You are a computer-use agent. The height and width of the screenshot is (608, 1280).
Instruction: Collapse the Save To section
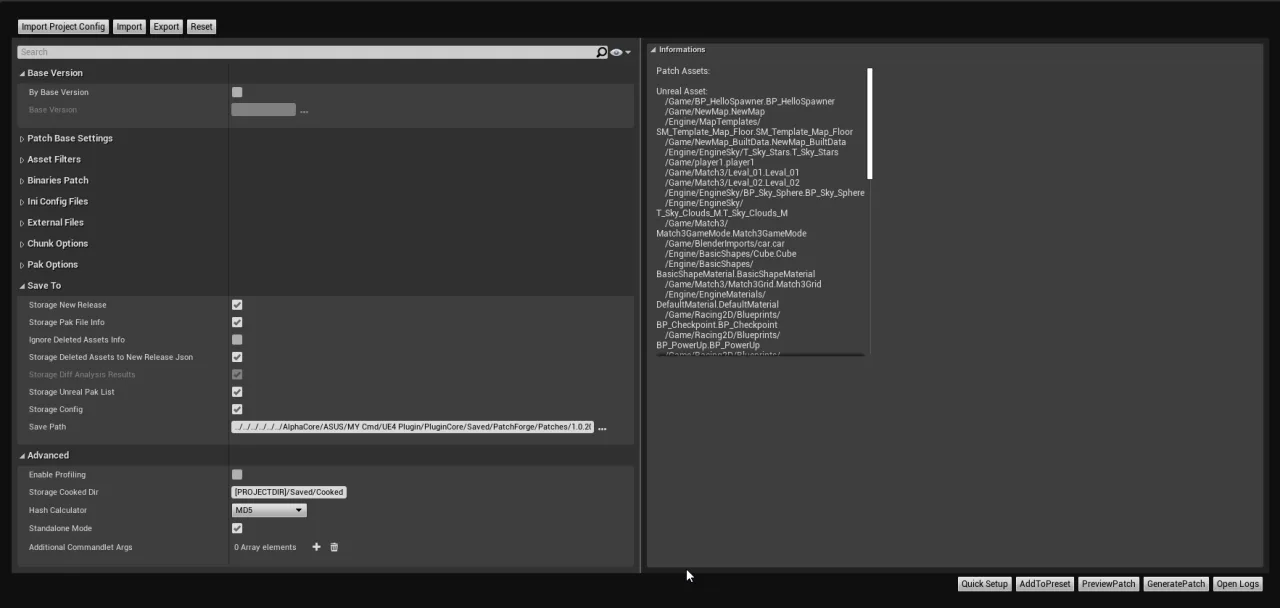[22, 286]
